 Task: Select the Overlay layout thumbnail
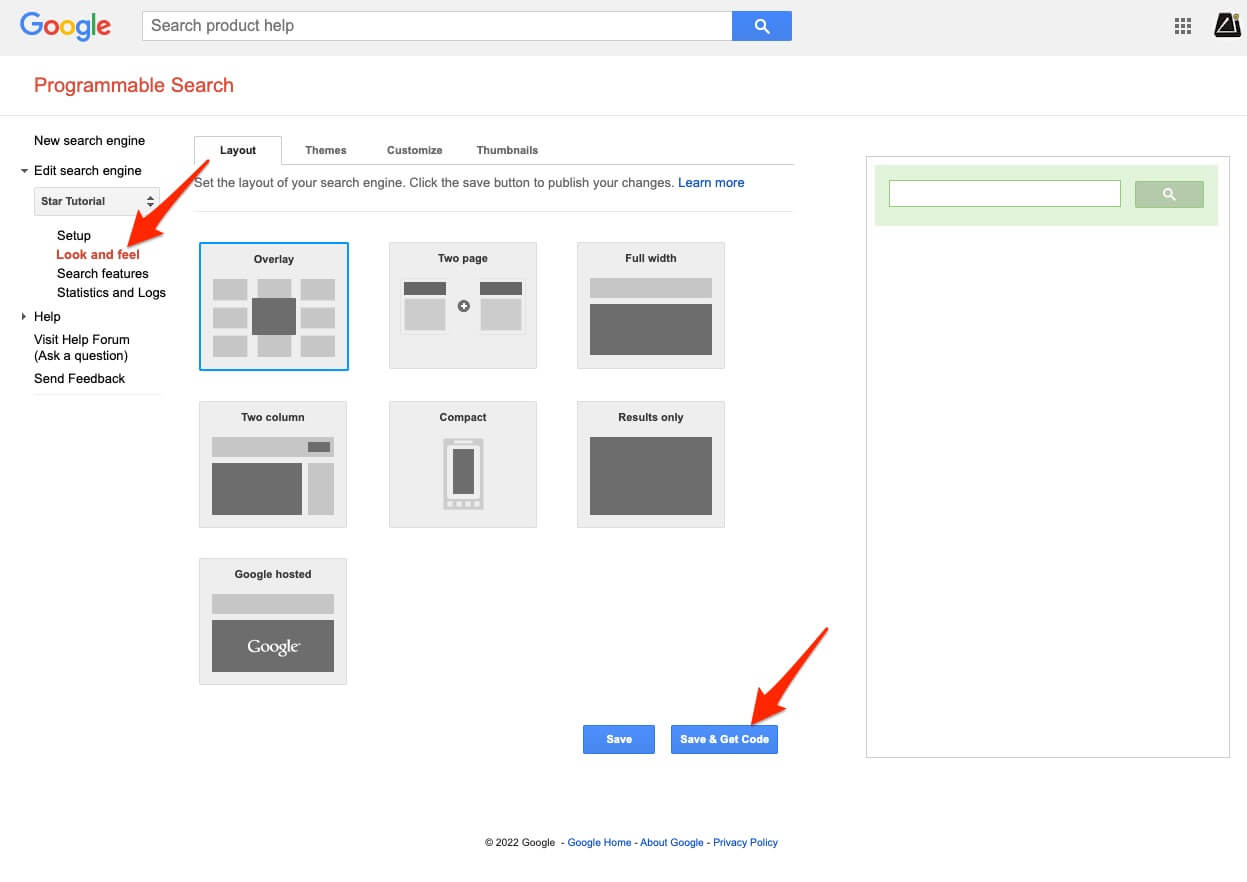point(273,305)
